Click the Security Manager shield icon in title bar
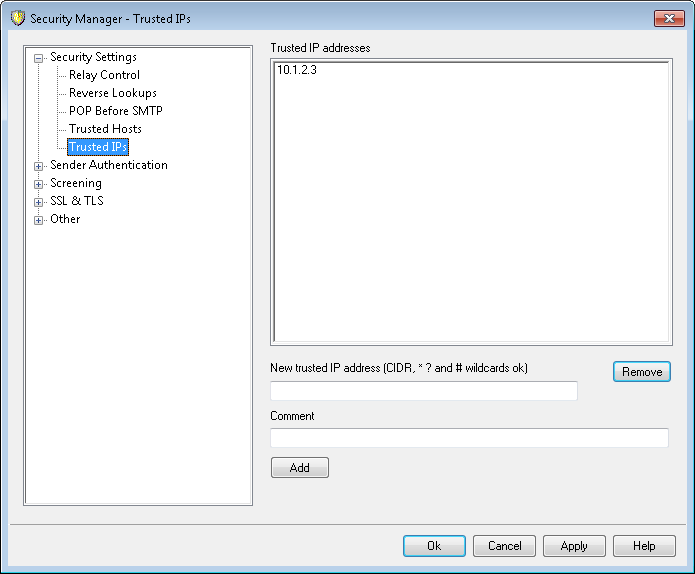695x574 pixels. 17,18
